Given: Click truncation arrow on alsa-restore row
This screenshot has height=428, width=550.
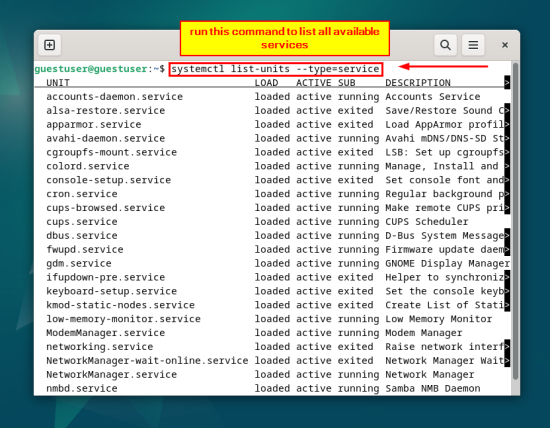Looking at the screenshot, I should [x=507, y=111].
